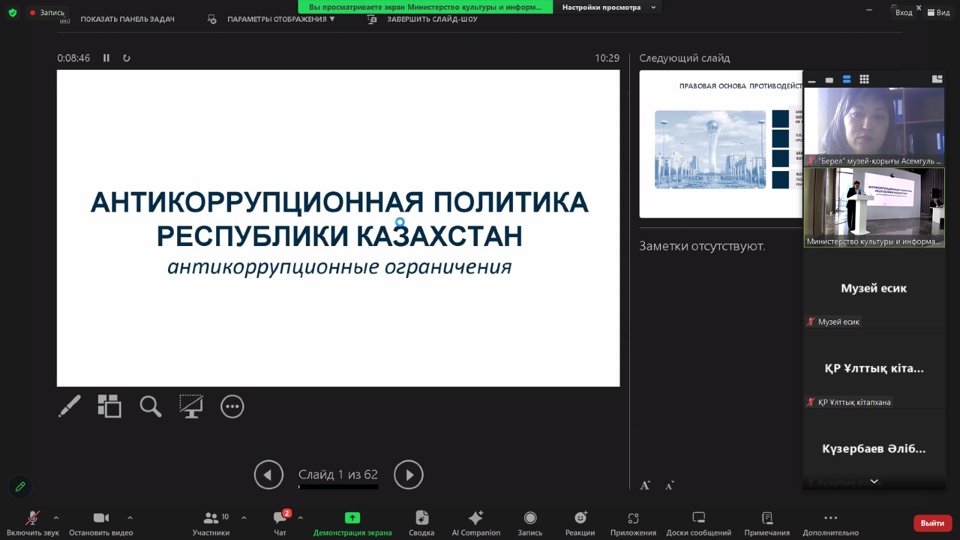The height and width of the screenshot is (540, 960).
Task: Open the see-all-slides grid icon
Action: click(x=109, y=406)
